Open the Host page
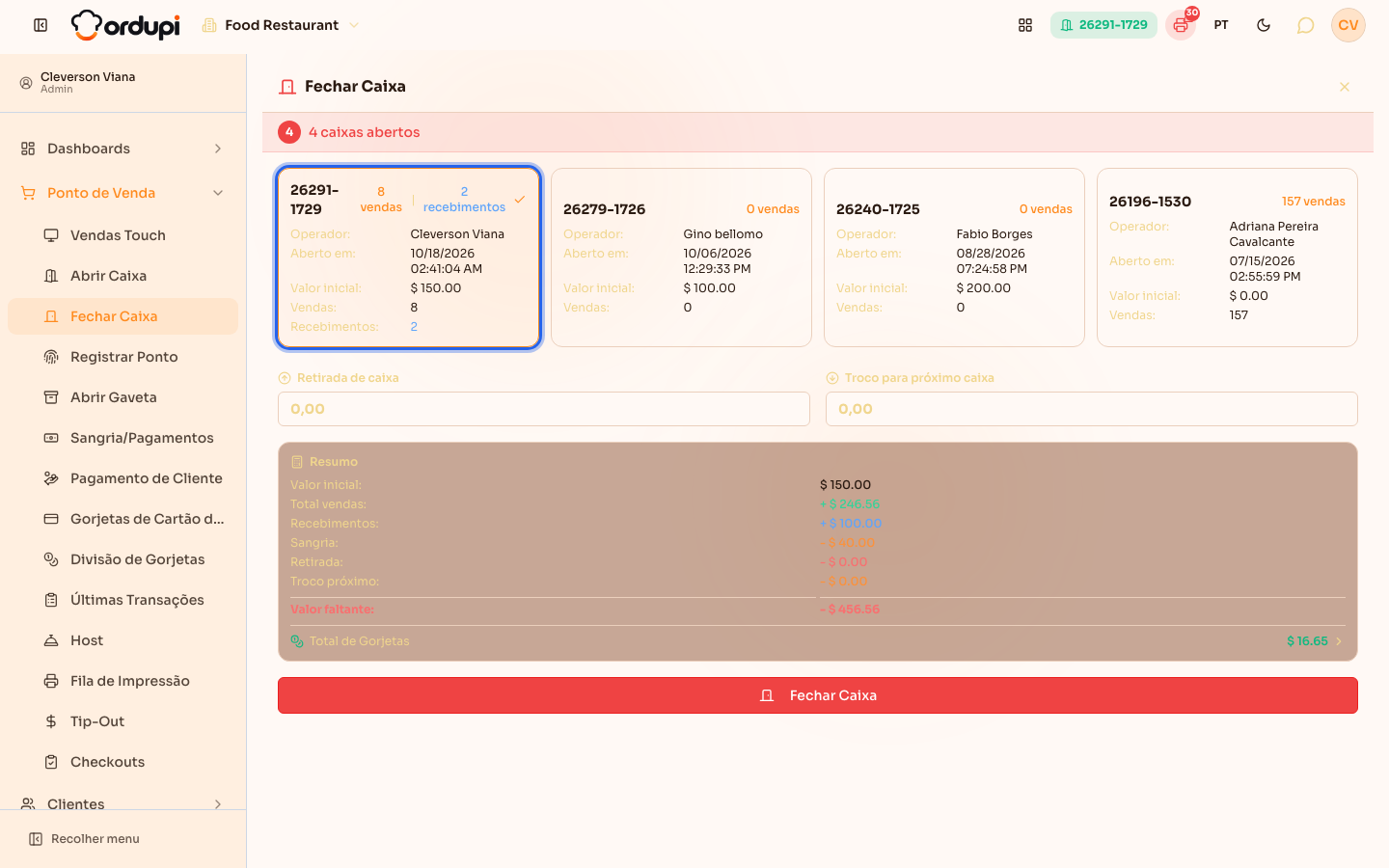The image size is (1389, 868). 123,640
